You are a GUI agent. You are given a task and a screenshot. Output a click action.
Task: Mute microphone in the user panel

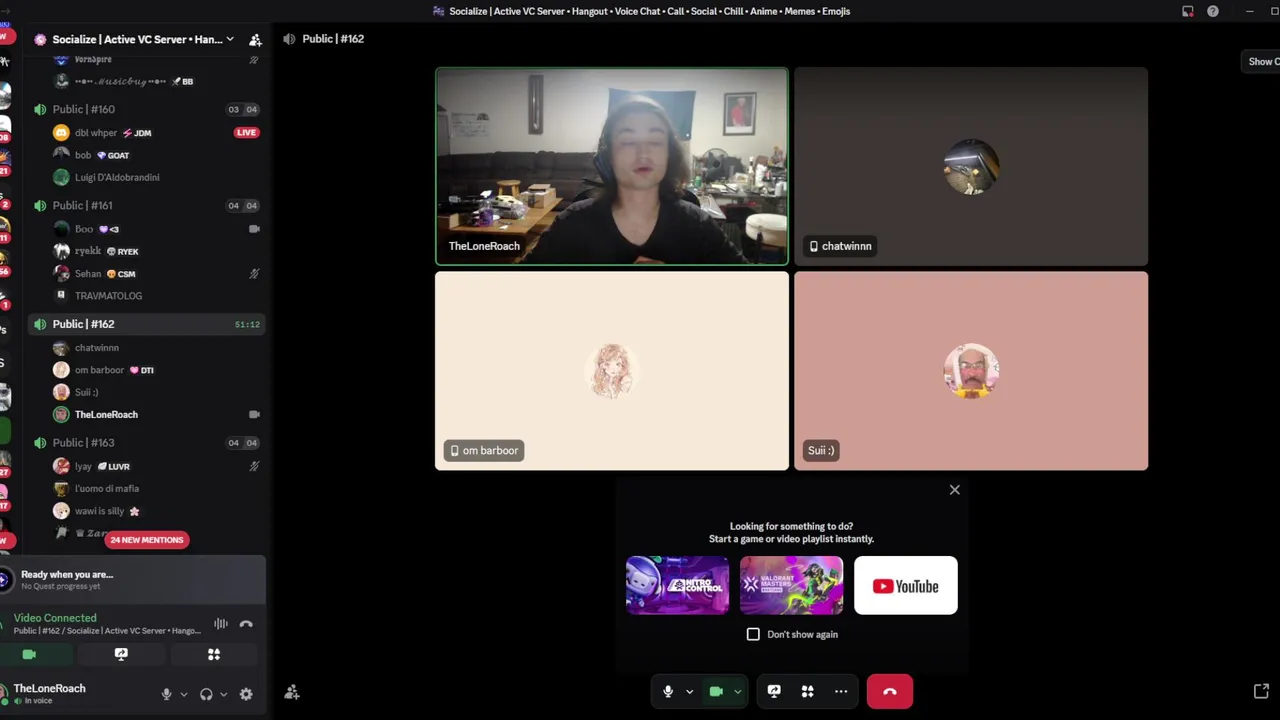167,694
